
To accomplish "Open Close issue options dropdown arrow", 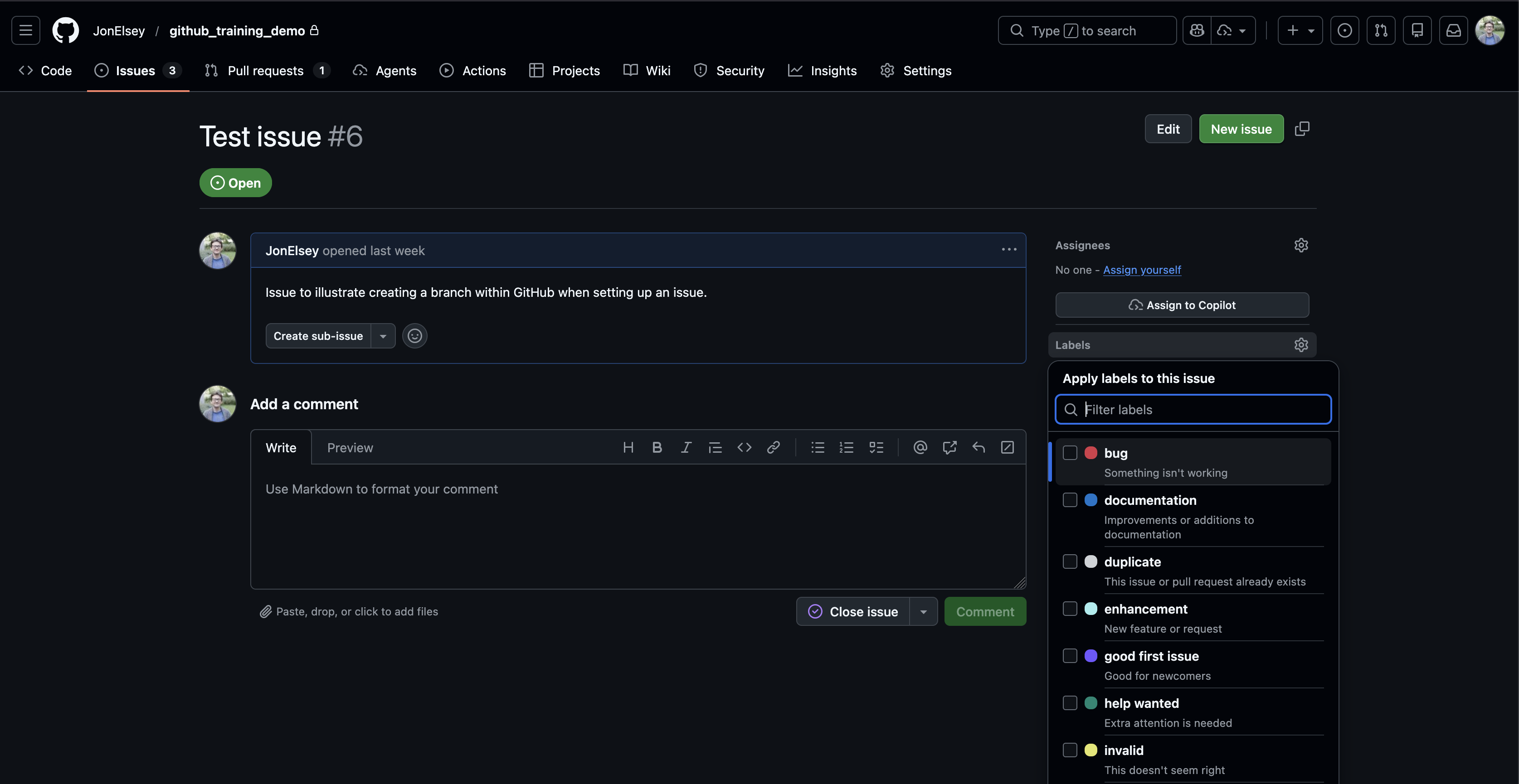I will click(x=924, y=612).
